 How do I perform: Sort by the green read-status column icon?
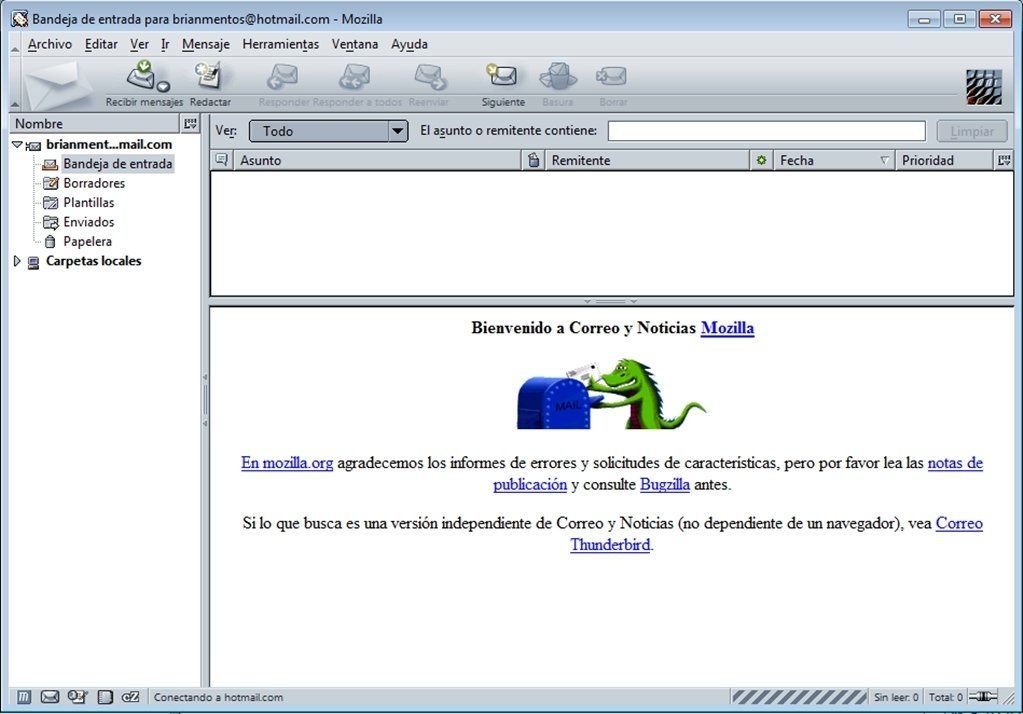click(761, 160)
